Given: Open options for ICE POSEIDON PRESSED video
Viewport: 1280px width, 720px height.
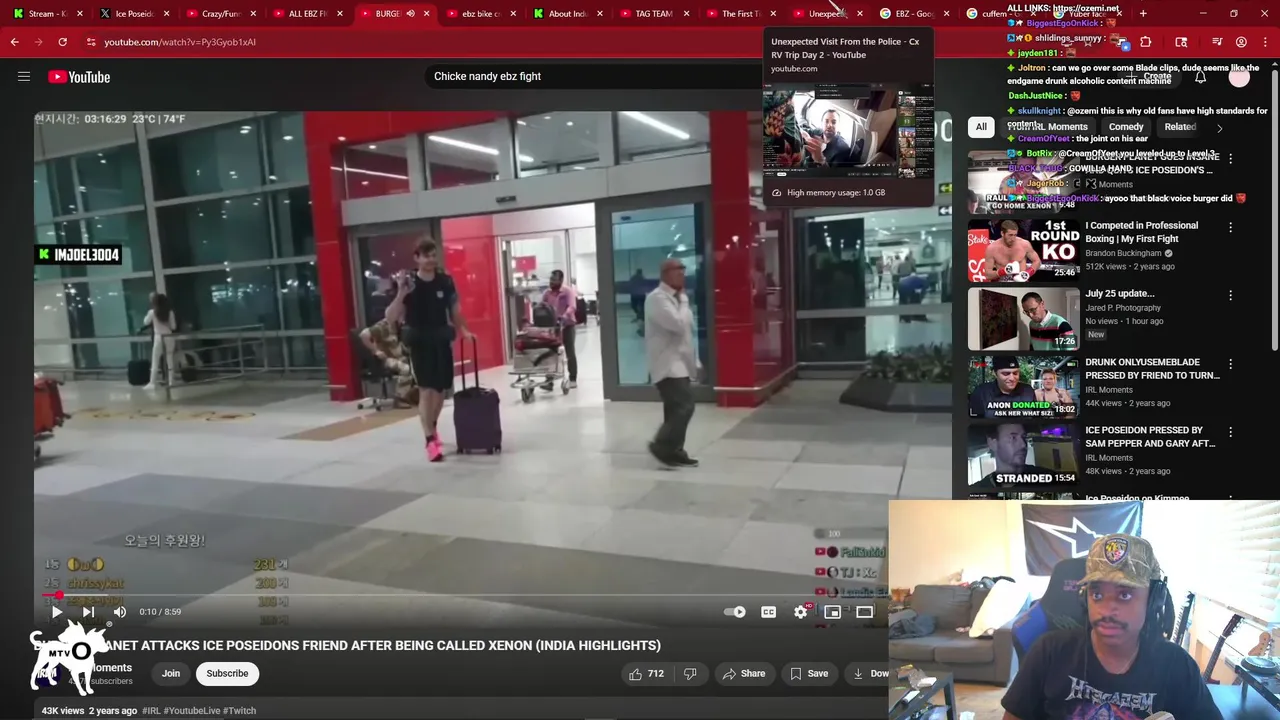Looking at the screenshot, I should (1231, 432).
